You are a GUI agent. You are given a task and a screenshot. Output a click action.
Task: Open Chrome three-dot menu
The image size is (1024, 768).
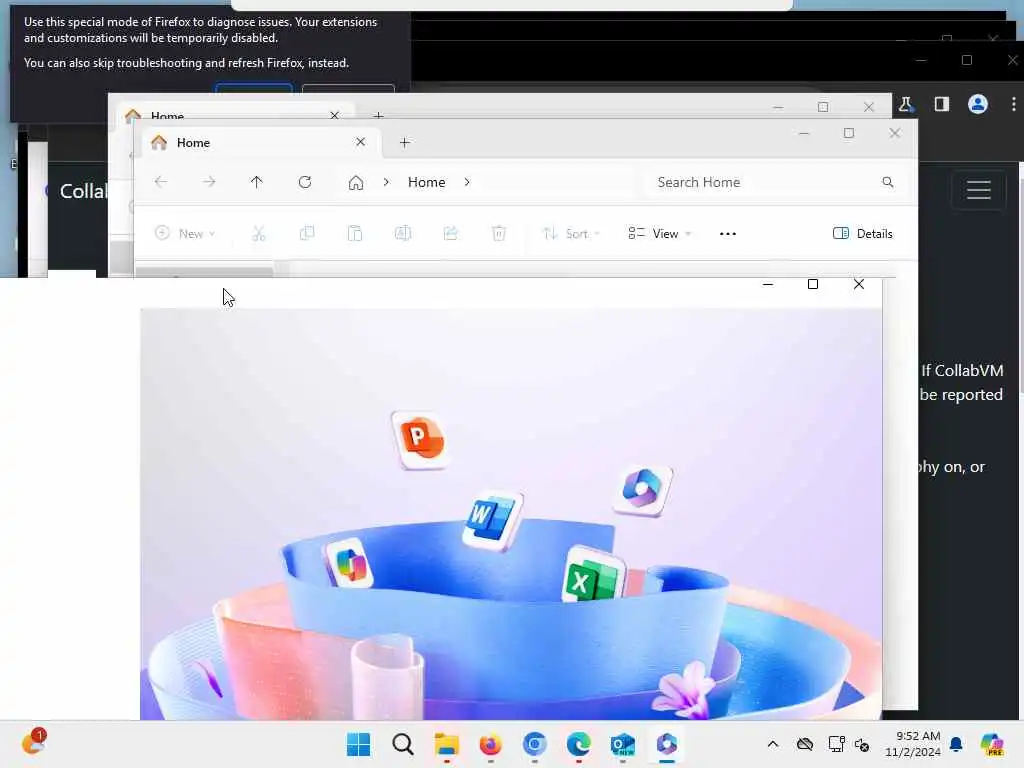(x=1014, y=104)
